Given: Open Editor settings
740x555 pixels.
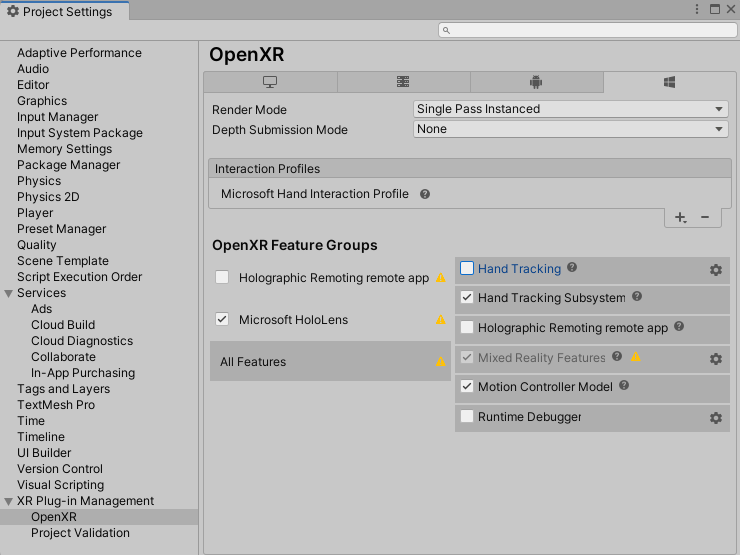Looking at the screenshot, I should 33,85.
